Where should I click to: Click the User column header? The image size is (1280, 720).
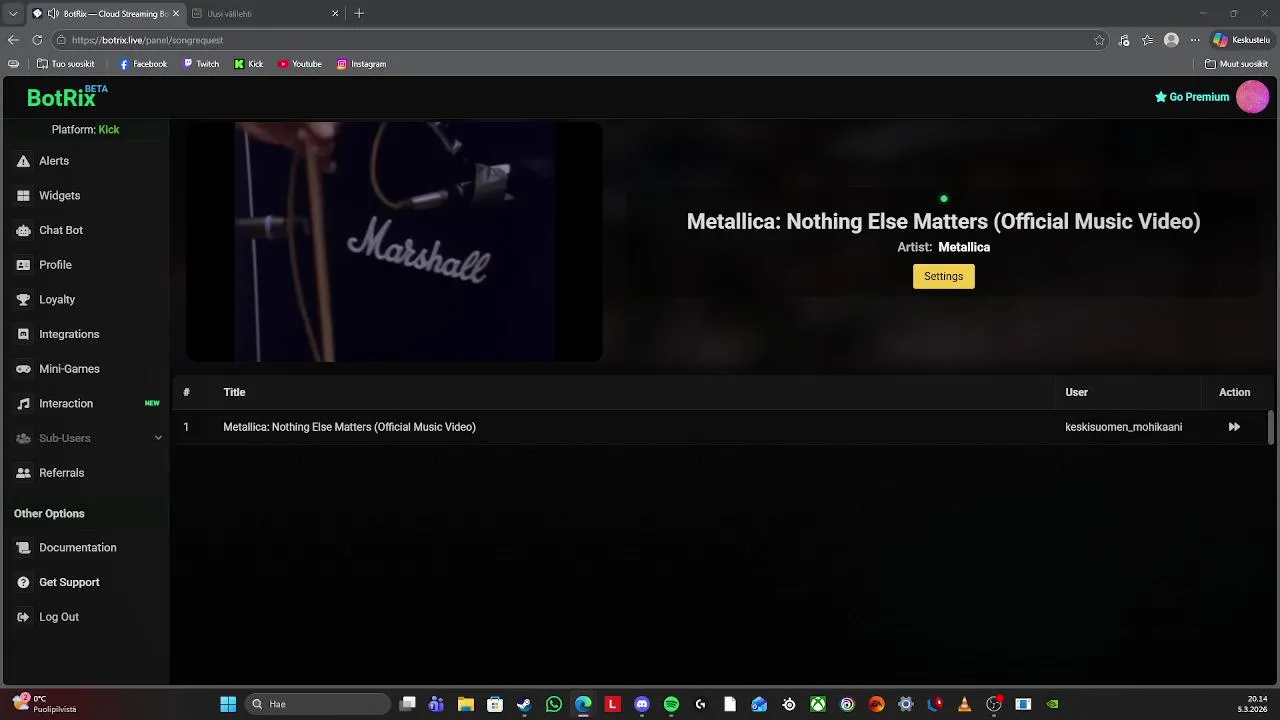tap(1076, 393)
